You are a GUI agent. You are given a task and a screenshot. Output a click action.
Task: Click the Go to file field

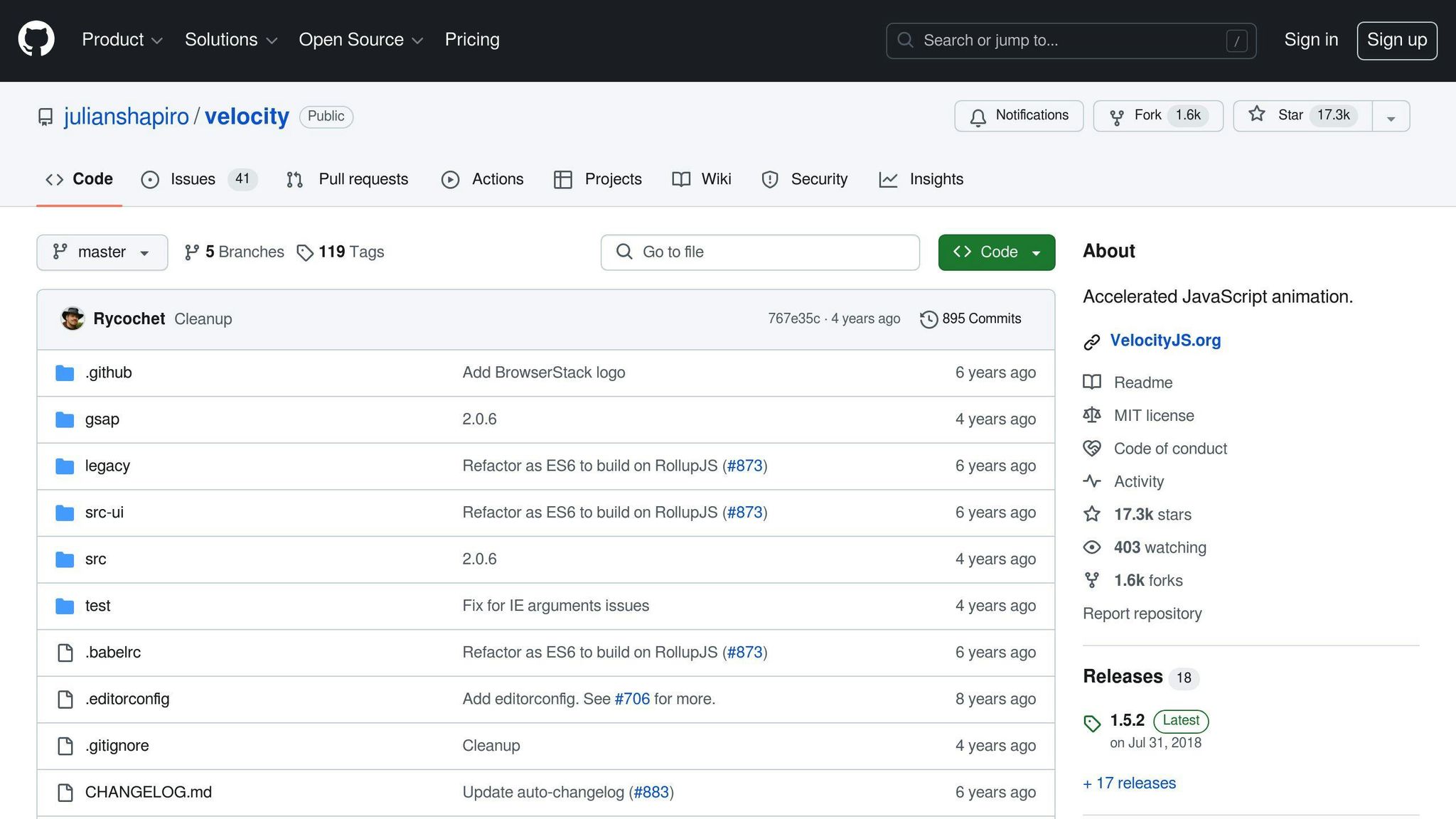point(759,252)
